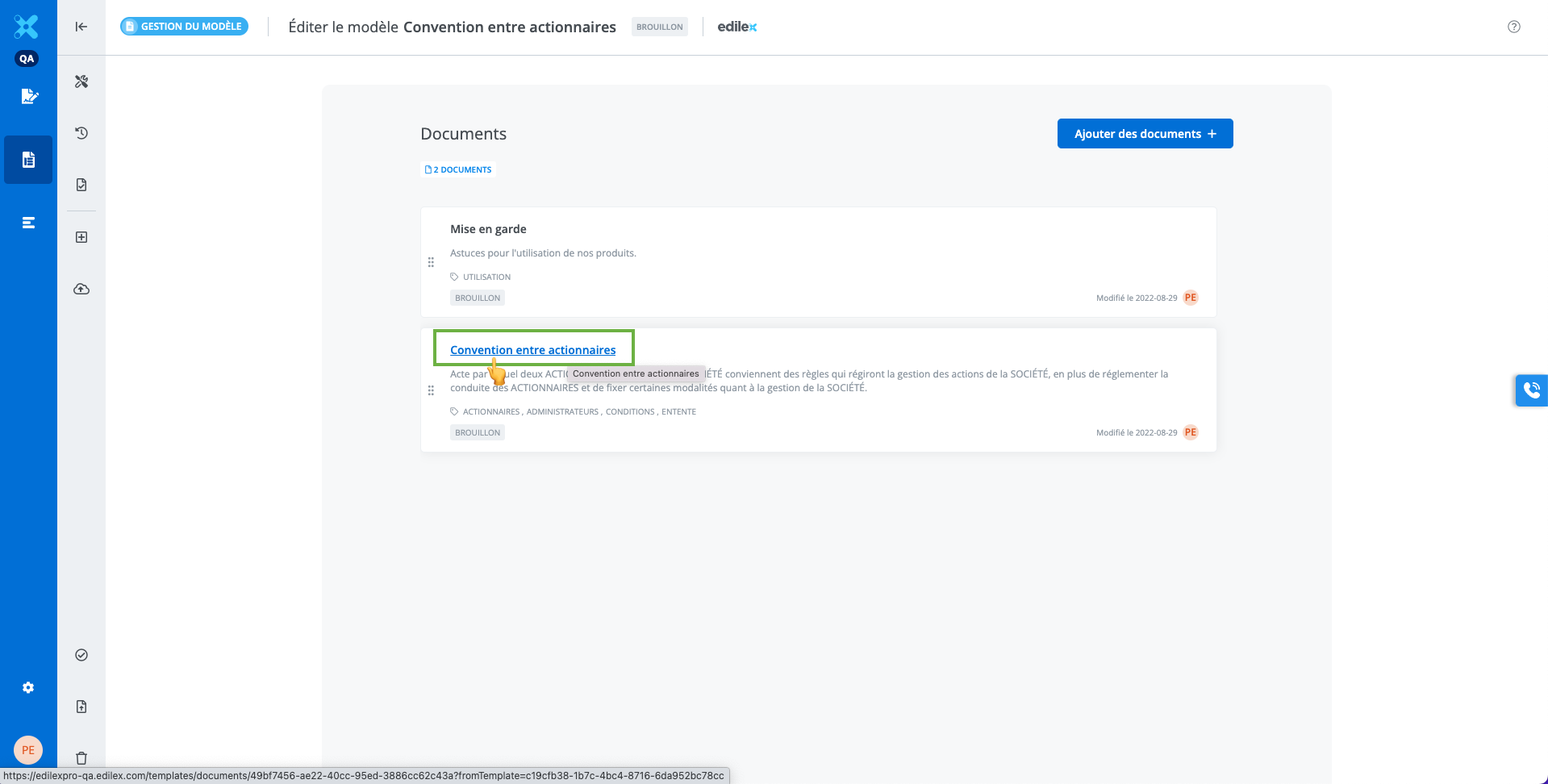
Task: Open the text-lines sidebar menu icon
Action: coord(28,223)
